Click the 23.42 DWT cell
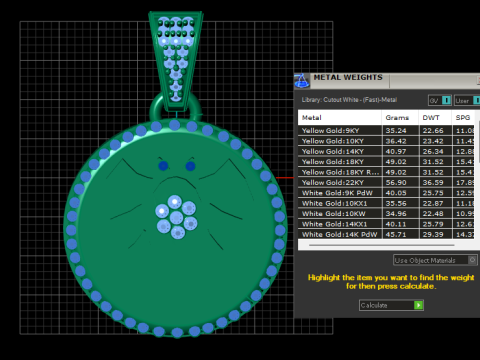This screenshot has width=480, height=360. 435,141
